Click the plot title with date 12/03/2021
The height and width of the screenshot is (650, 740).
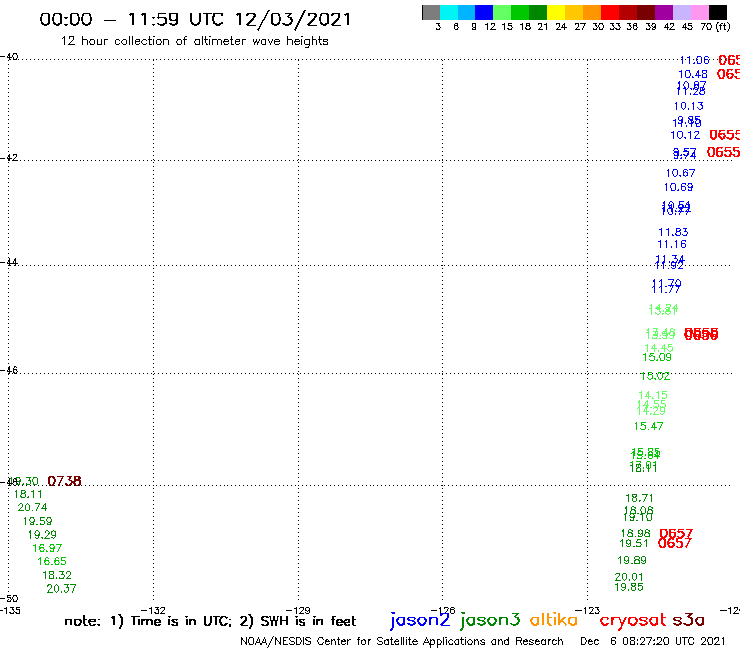pyautogui.click(x=195, y=19)
